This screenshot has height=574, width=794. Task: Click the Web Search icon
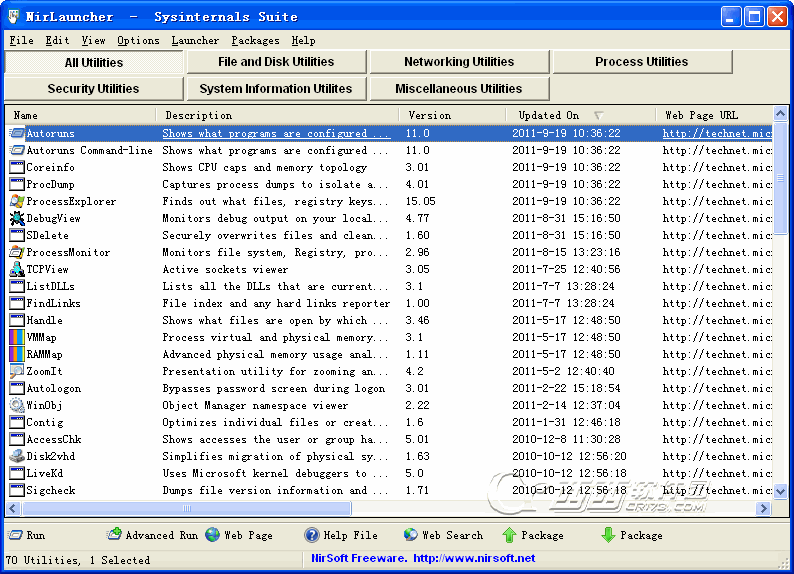(411, 535)
